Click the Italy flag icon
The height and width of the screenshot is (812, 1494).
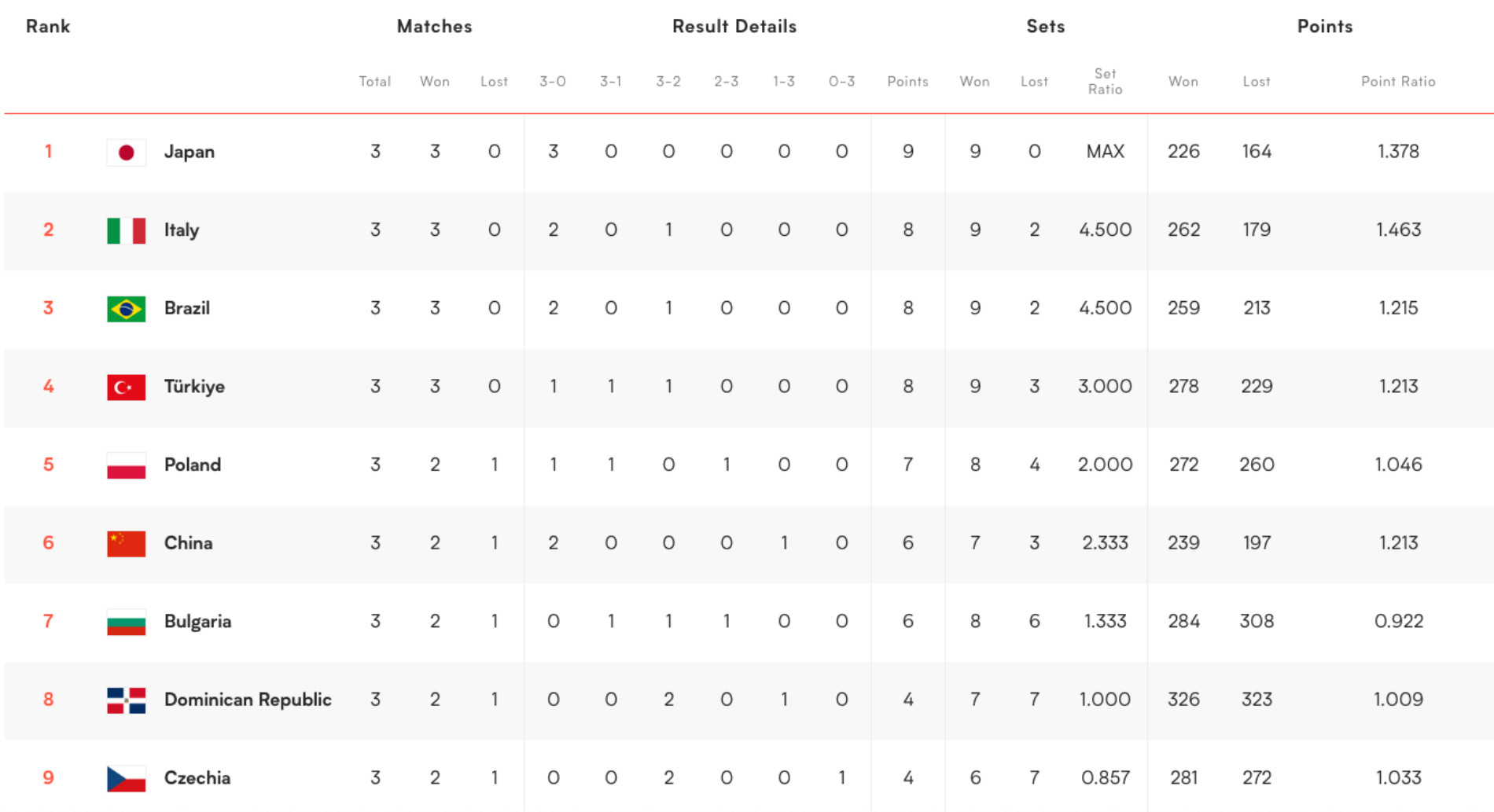click(x=126, y=230)
